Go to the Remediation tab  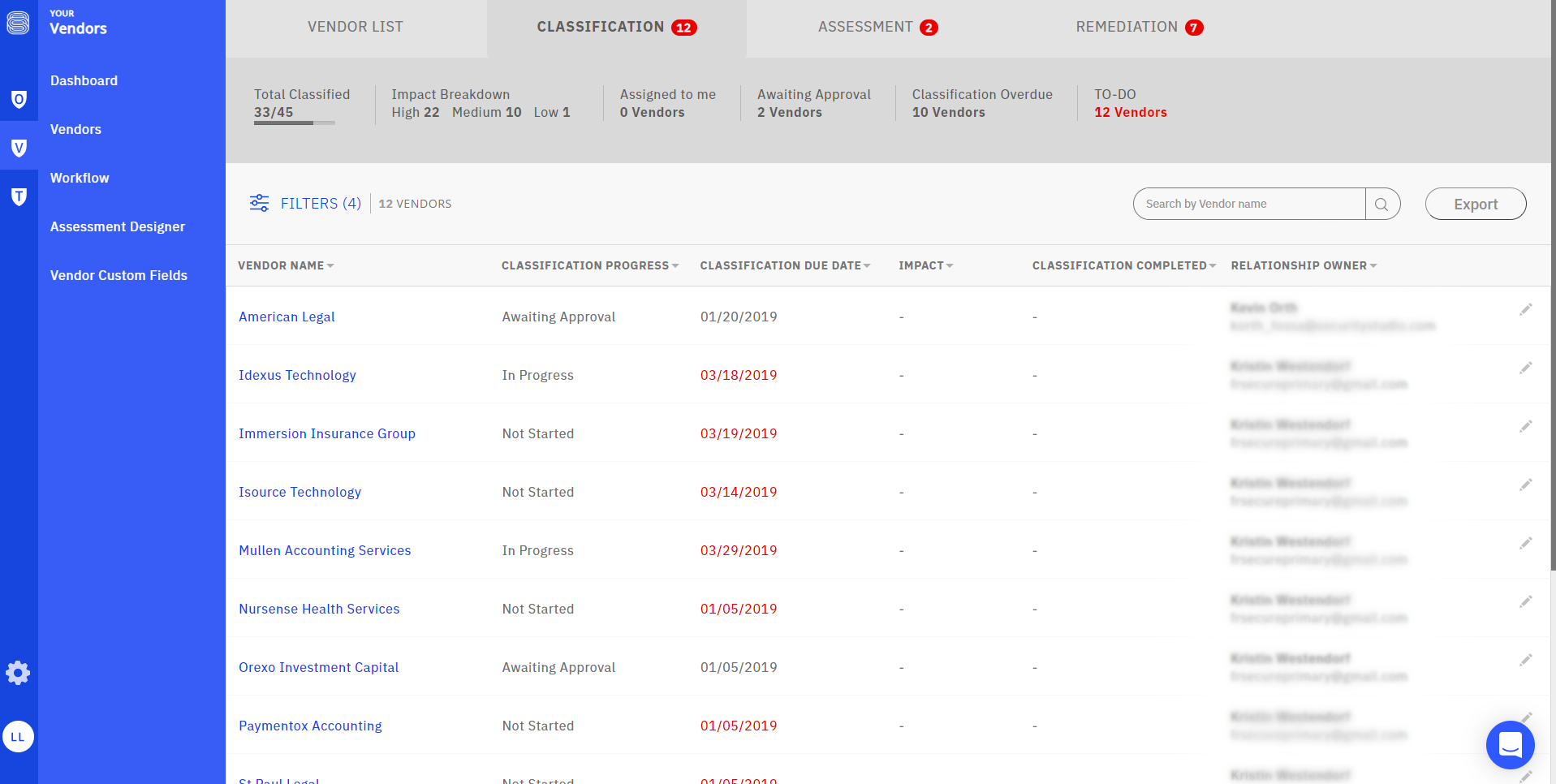[1139, 28]
